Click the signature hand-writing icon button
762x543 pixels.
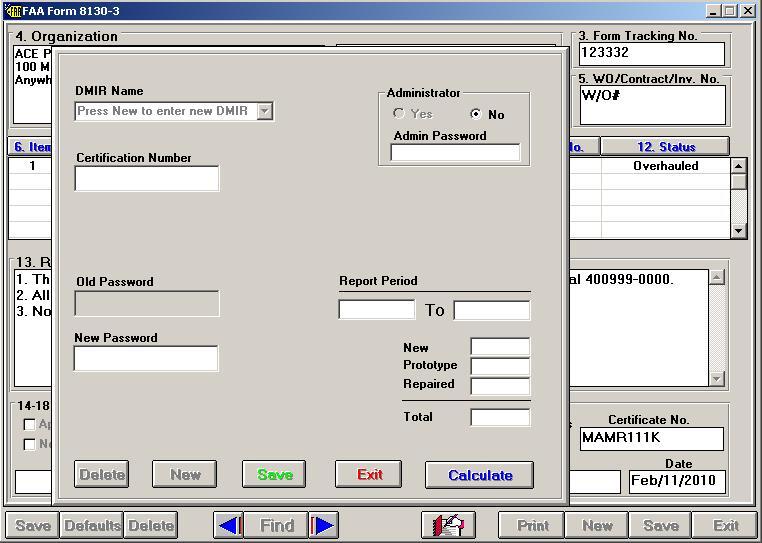(x=448, y=525)
